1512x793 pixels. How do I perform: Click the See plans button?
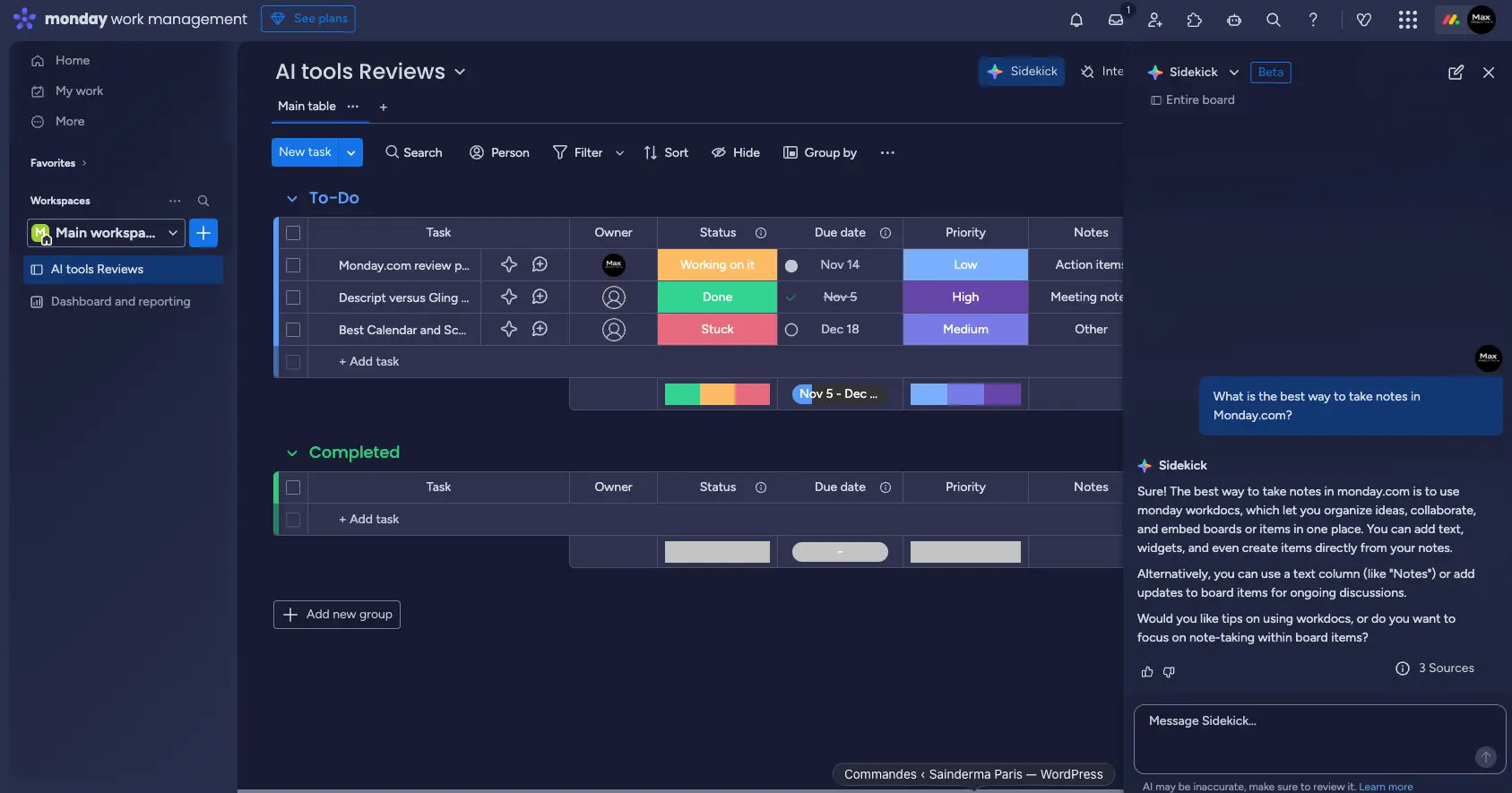click(x=308, y=19)
